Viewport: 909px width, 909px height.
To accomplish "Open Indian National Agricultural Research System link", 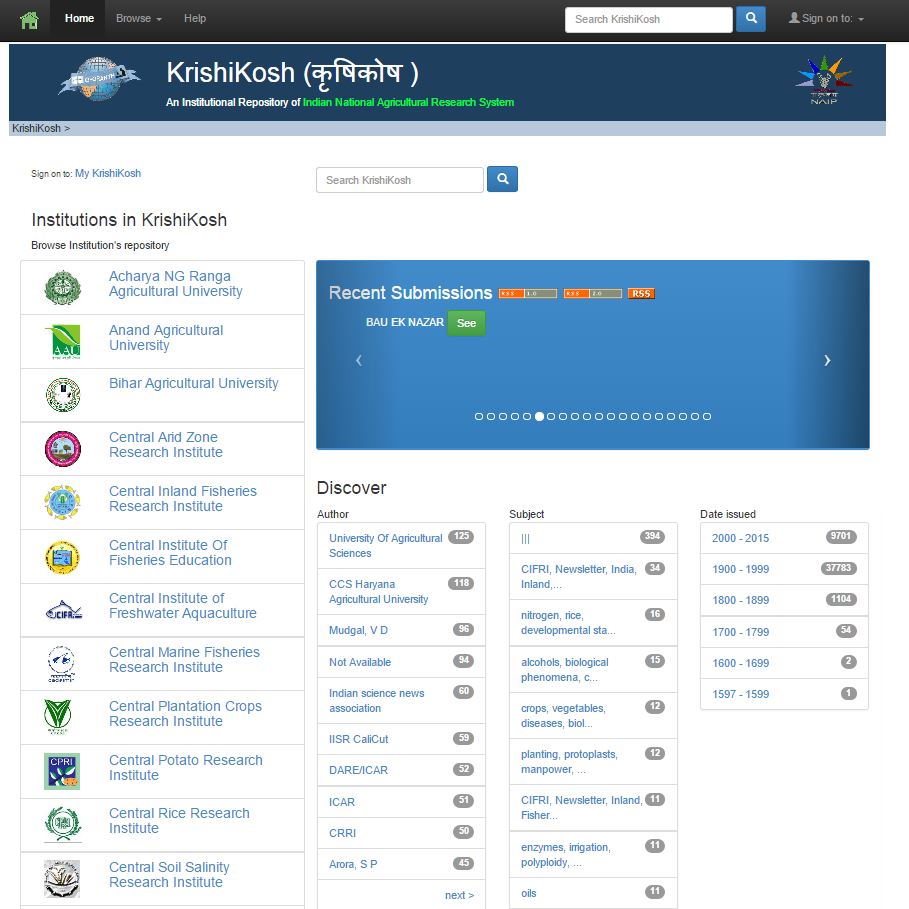I will [408, 102].
